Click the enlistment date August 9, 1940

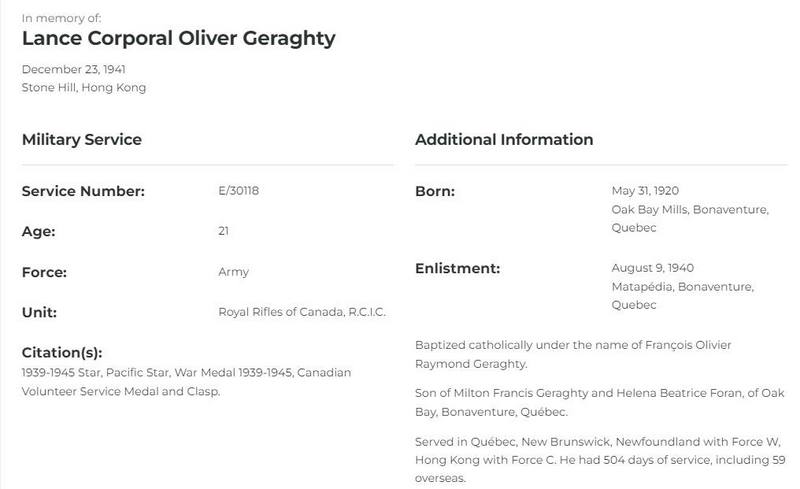(x=653, y=268)
